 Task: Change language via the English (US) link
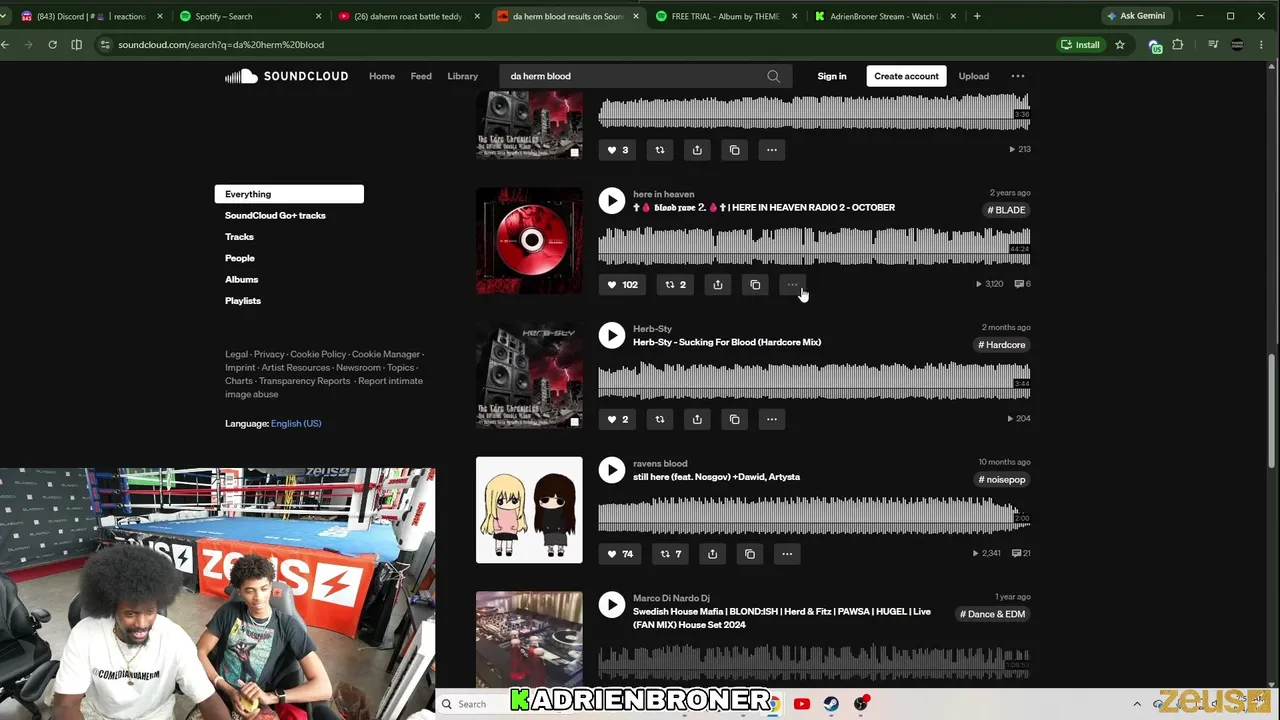[x=296, y=423]
